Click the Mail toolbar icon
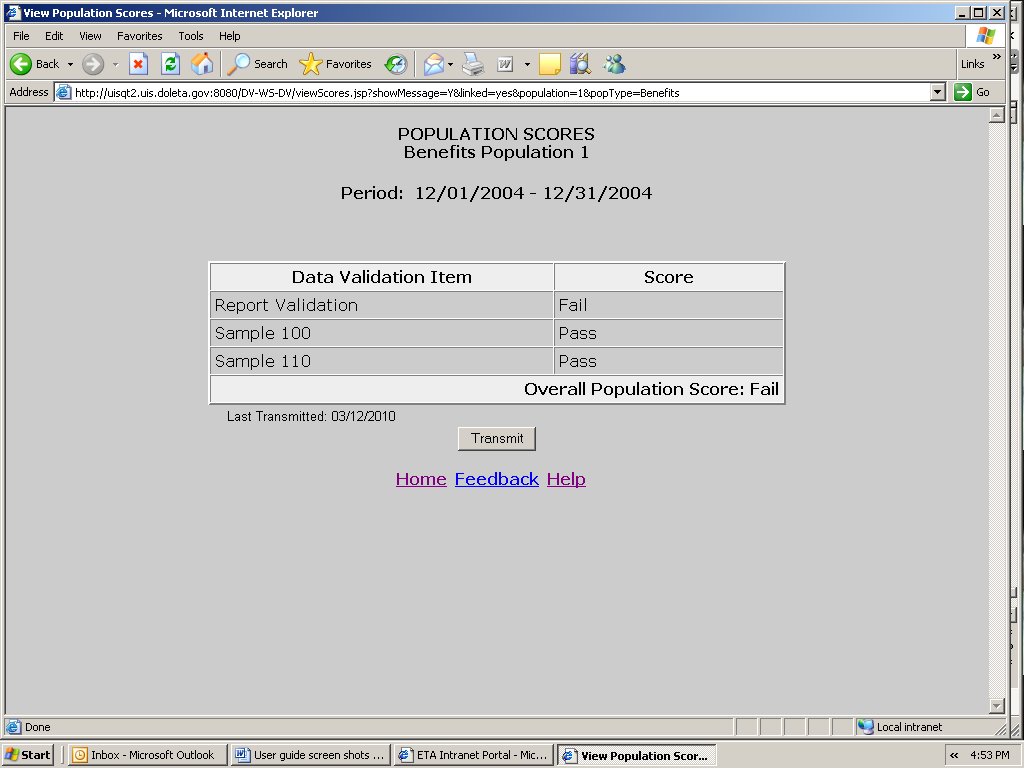 [x=434, y=64]
